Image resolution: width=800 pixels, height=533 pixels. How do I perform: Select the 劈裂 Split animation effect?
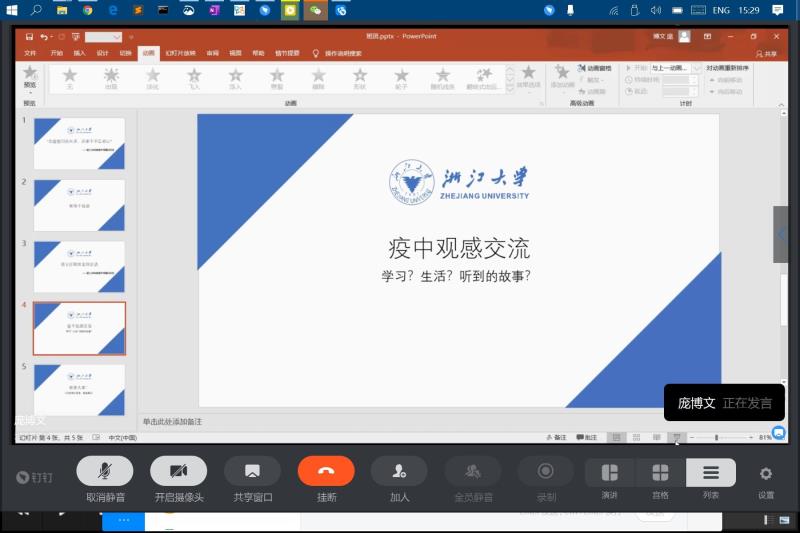point(277,79)
